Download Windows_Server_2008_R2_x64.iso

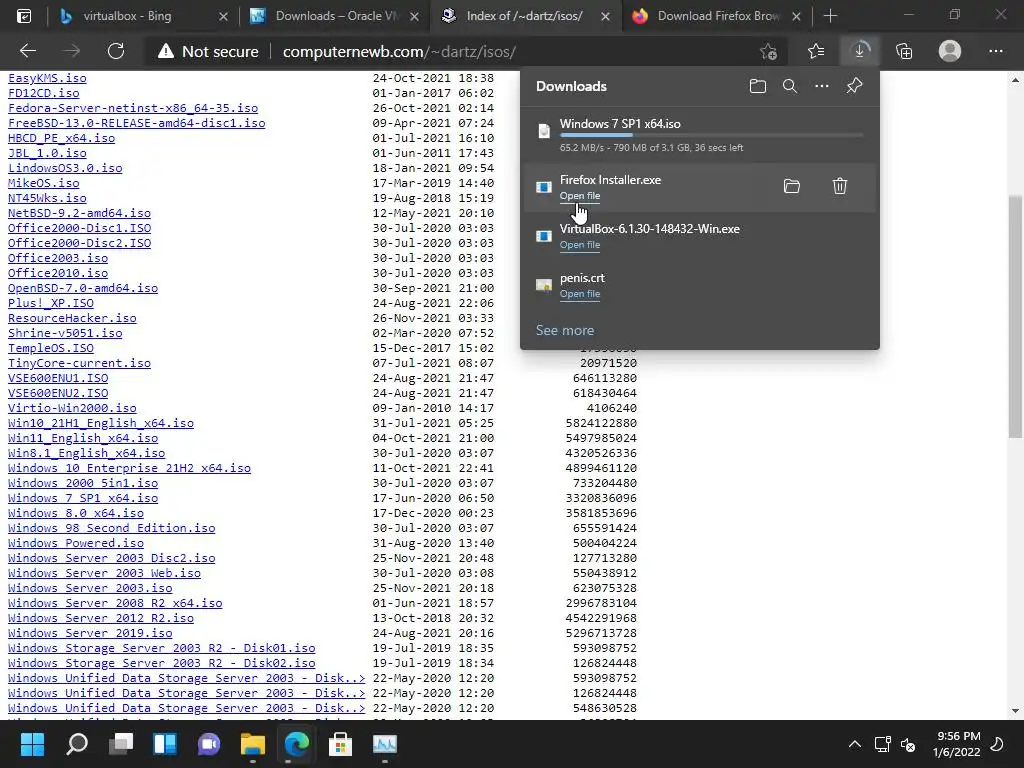pos(115,603)
